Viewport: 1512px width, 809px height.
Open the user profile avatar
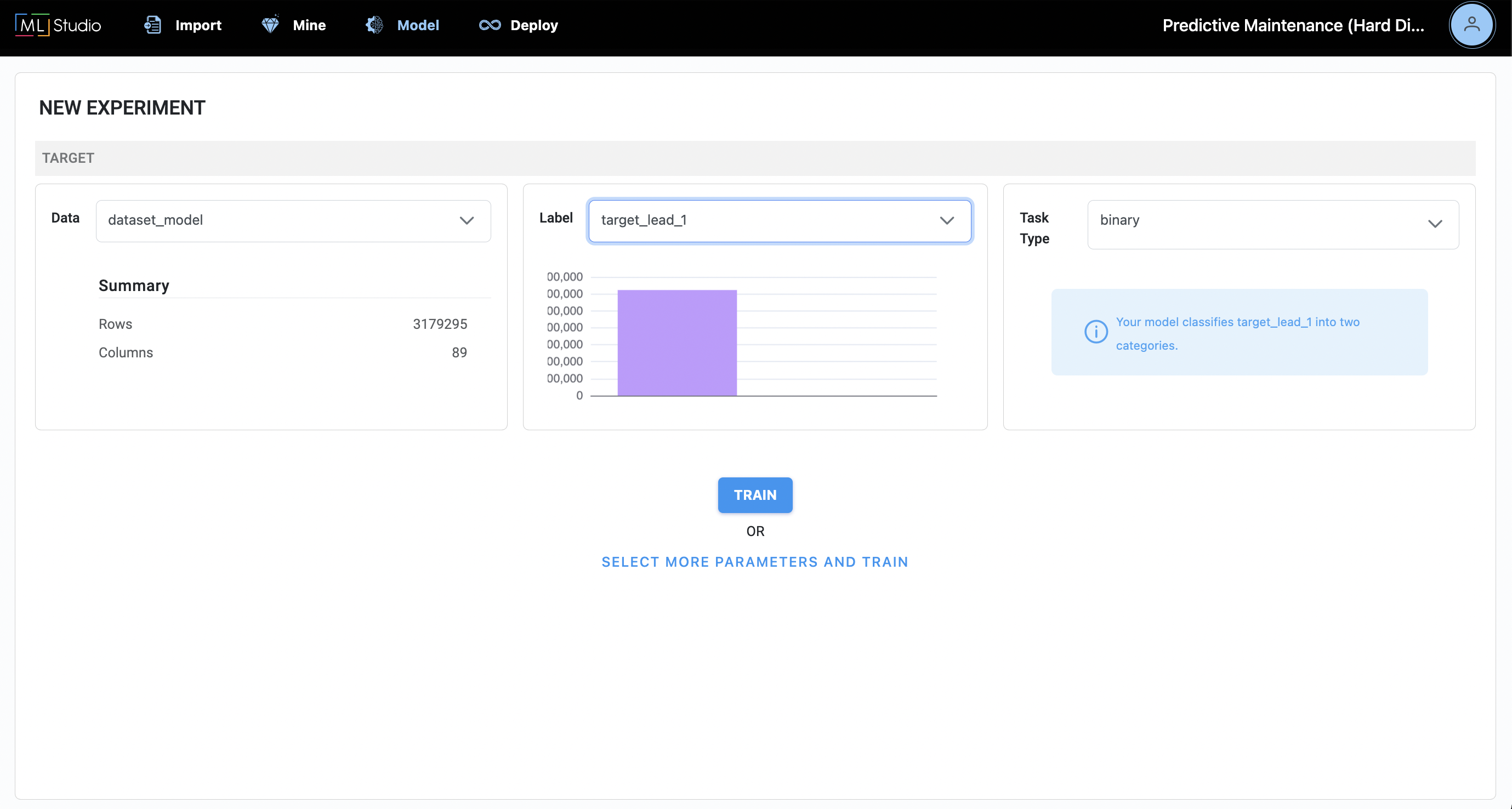pos(1471,25)
